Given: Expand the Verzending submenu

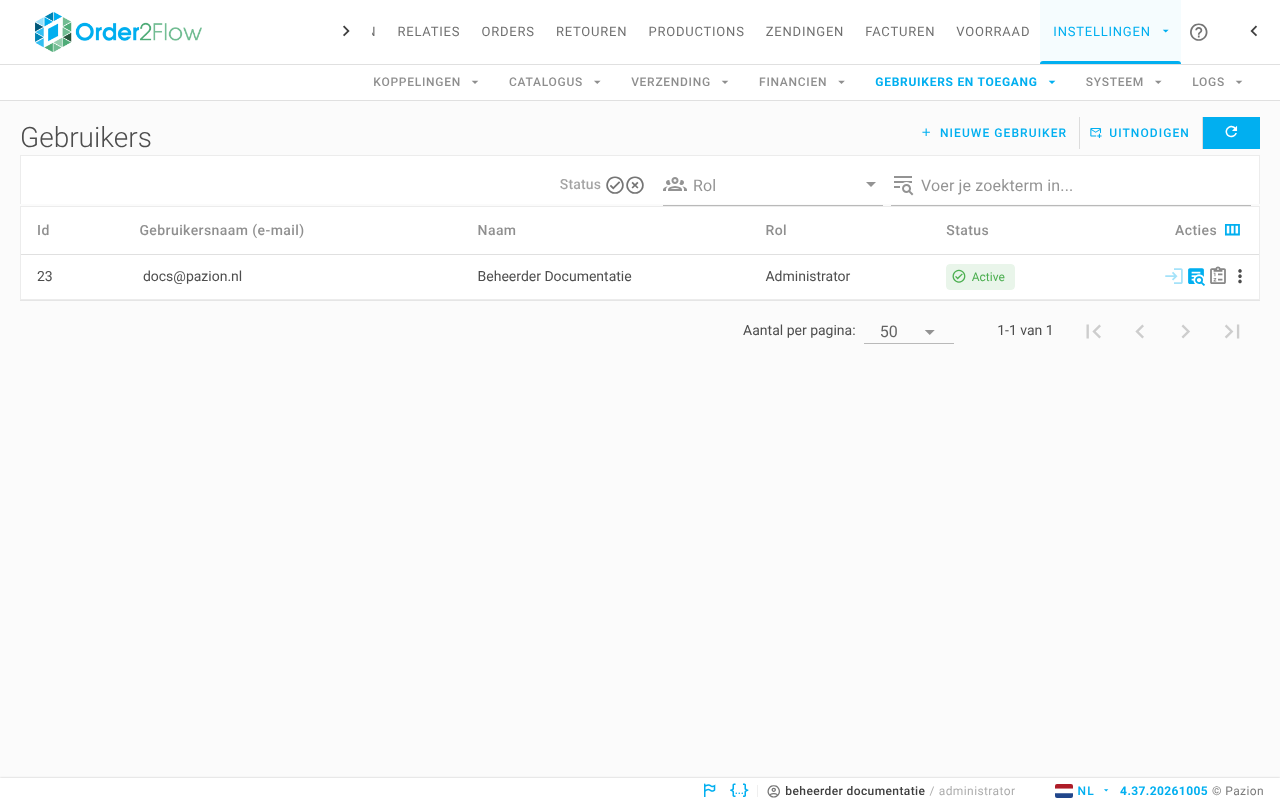Looking at the screenshot, I should [x=680, y=82].
